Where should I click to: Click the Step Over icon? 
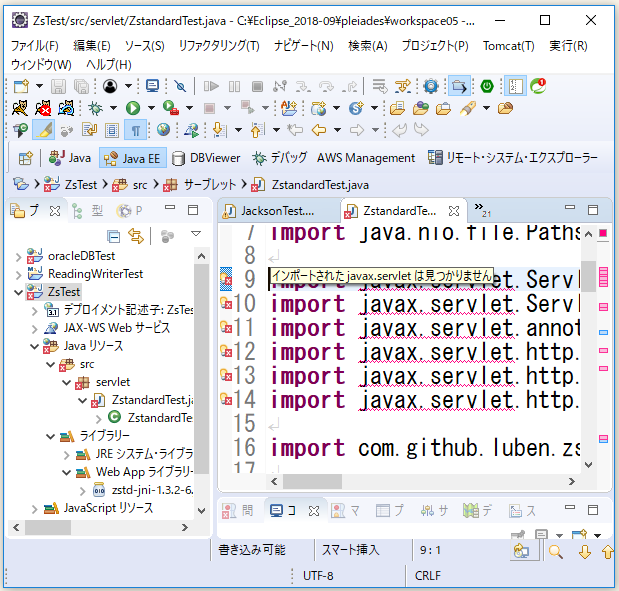point(326,86)
